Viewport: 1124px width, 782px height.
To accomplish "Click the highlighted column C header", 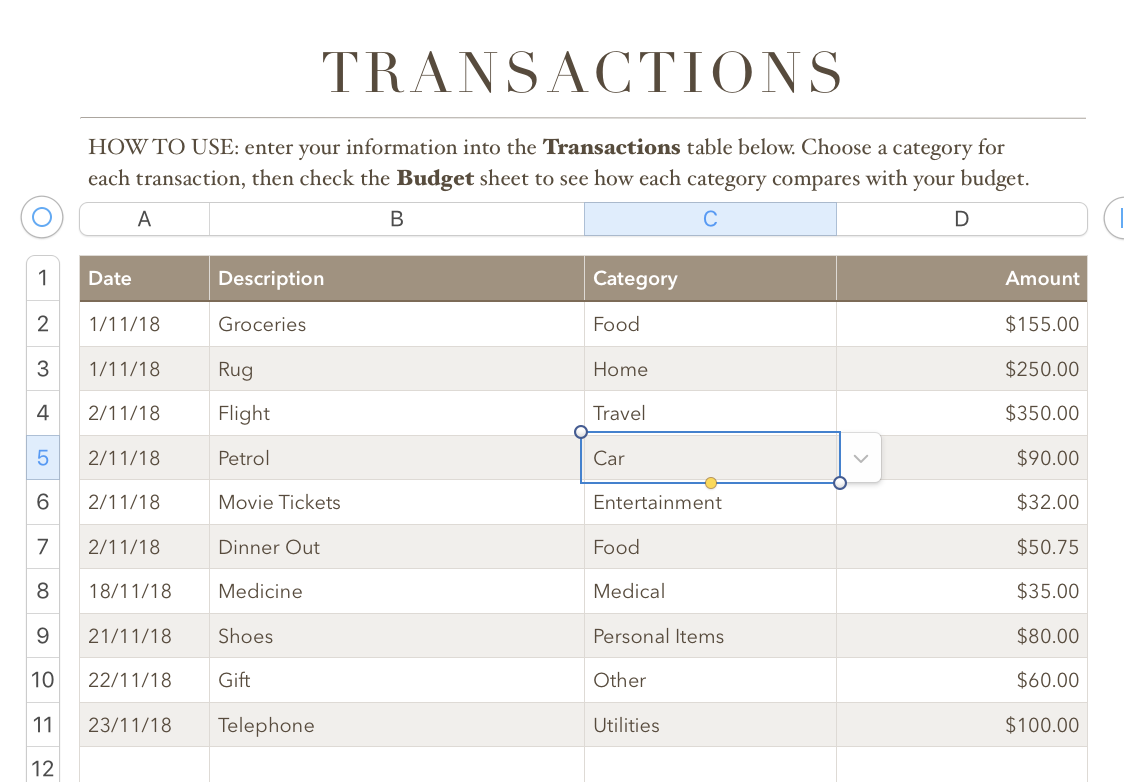I will pyautogui.click(x=710, y=219).
